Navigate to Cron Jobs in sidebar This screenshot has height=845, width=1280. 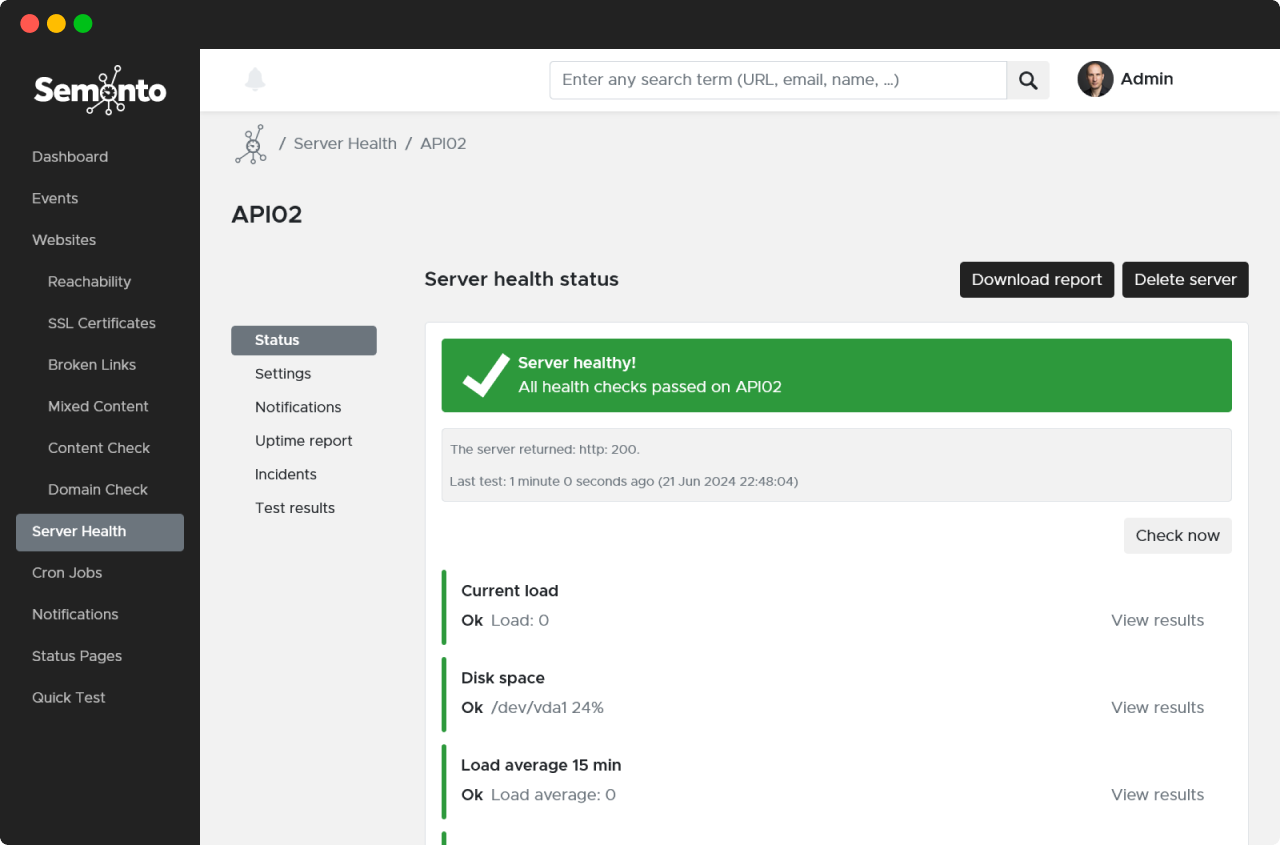67,573
